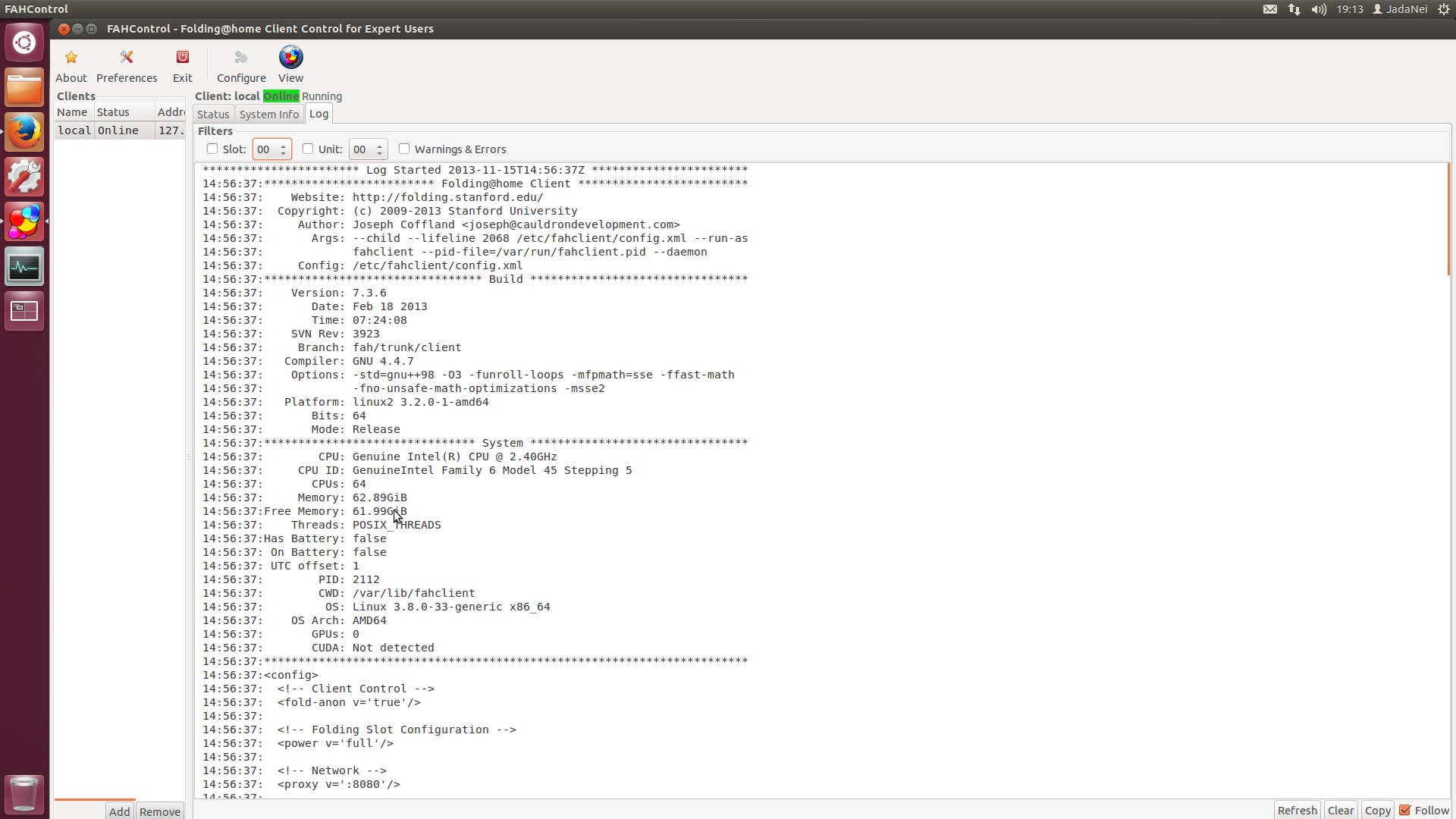Image resolution: width=1456 pixels, height=819 pixels.
Task: Click the Version: 7.3.6 log line
Action: (294, 293)
